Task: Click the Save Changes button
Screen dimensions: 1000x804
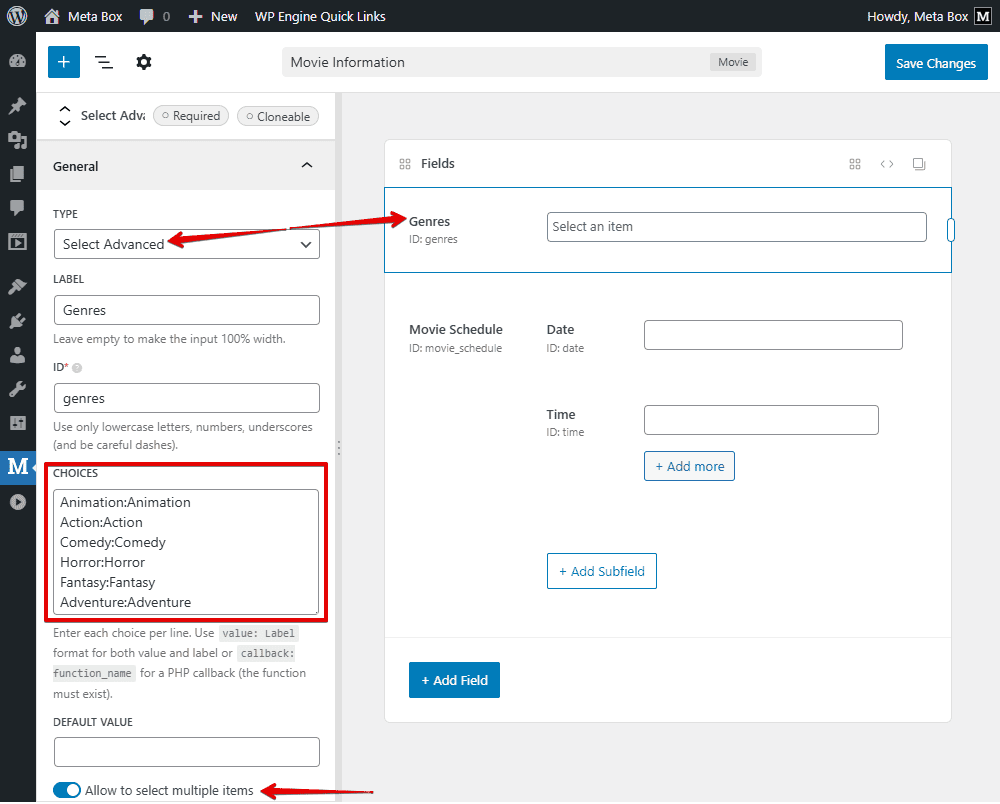Action: (935, 63)
